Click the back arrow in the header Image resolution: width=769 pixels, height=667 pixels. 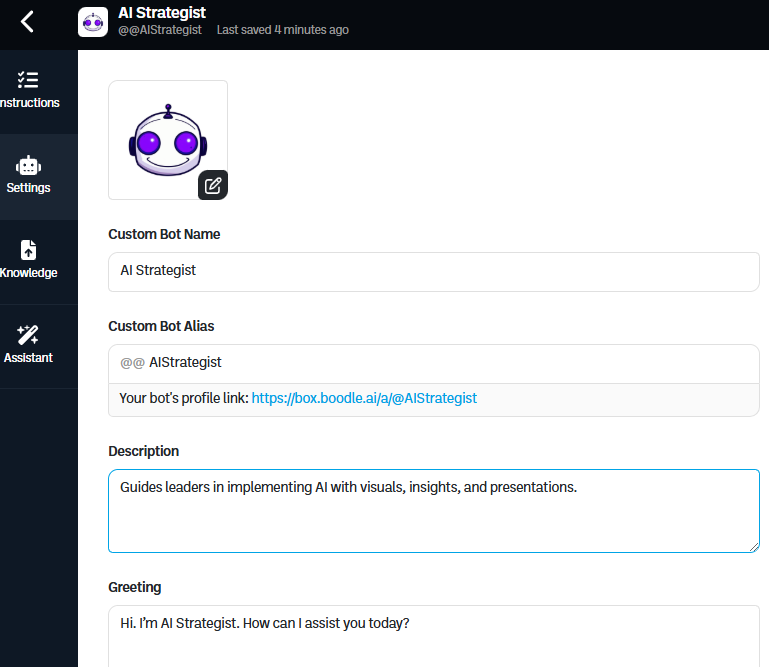[27, 21]
